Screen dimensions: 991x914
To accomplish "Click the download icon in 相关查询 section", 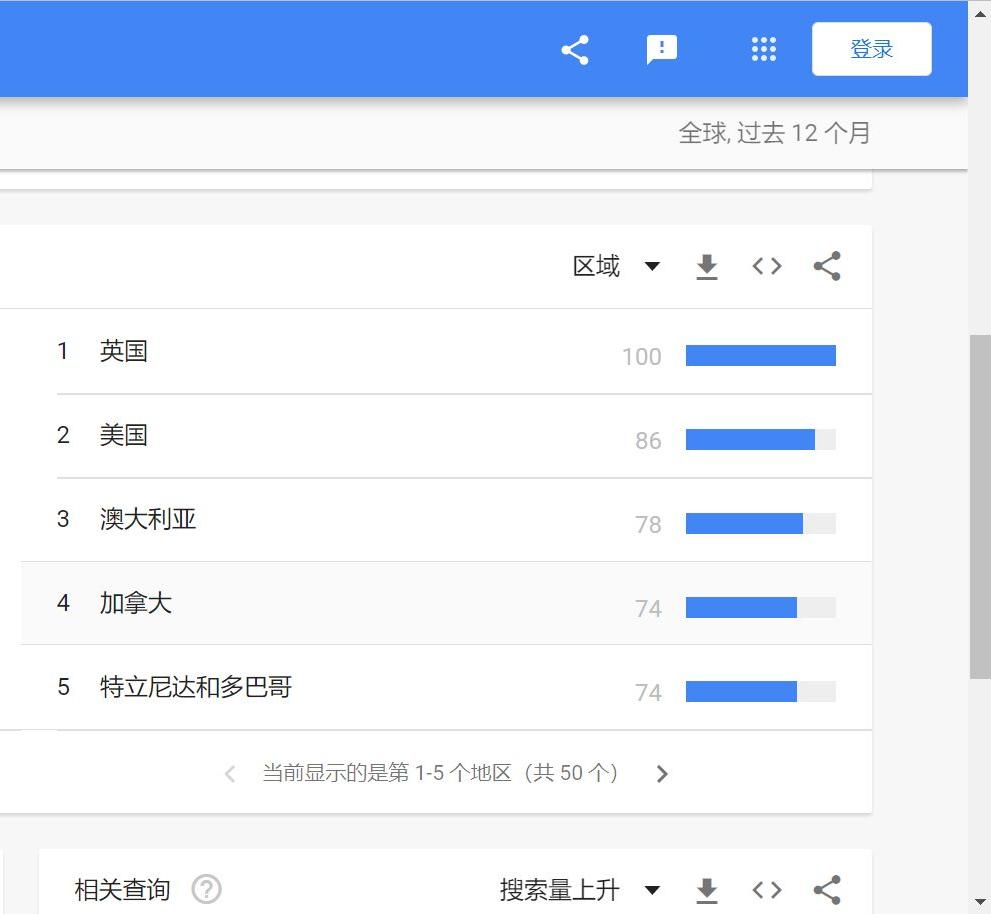I will [707, 888].
